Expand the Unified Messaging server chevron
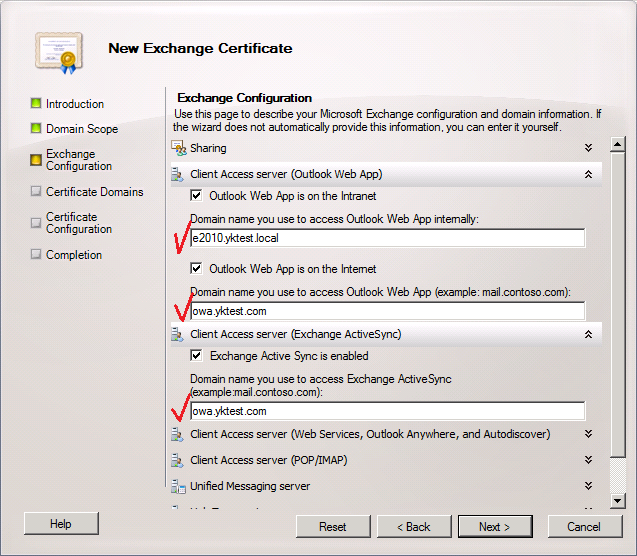This screenshot has width=637, height=556. 589,486
